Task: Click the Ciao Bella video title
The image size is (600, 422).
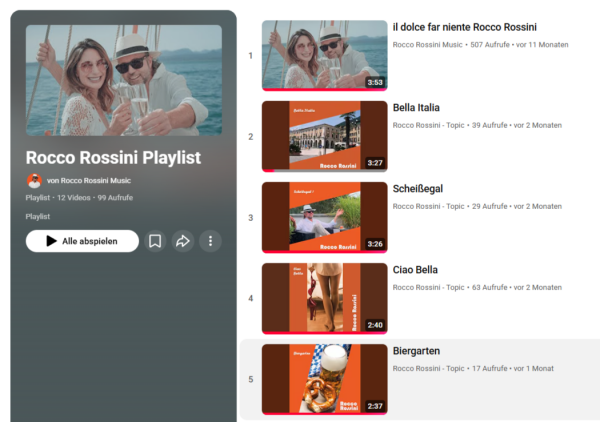Action: pyautogui.click(x=415, y=270)
